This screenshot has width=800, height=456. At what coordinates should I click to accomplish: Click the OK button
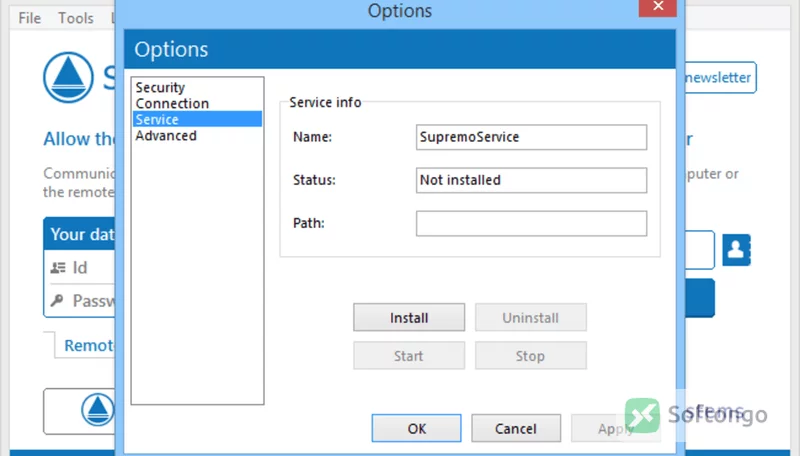(416, 428)
